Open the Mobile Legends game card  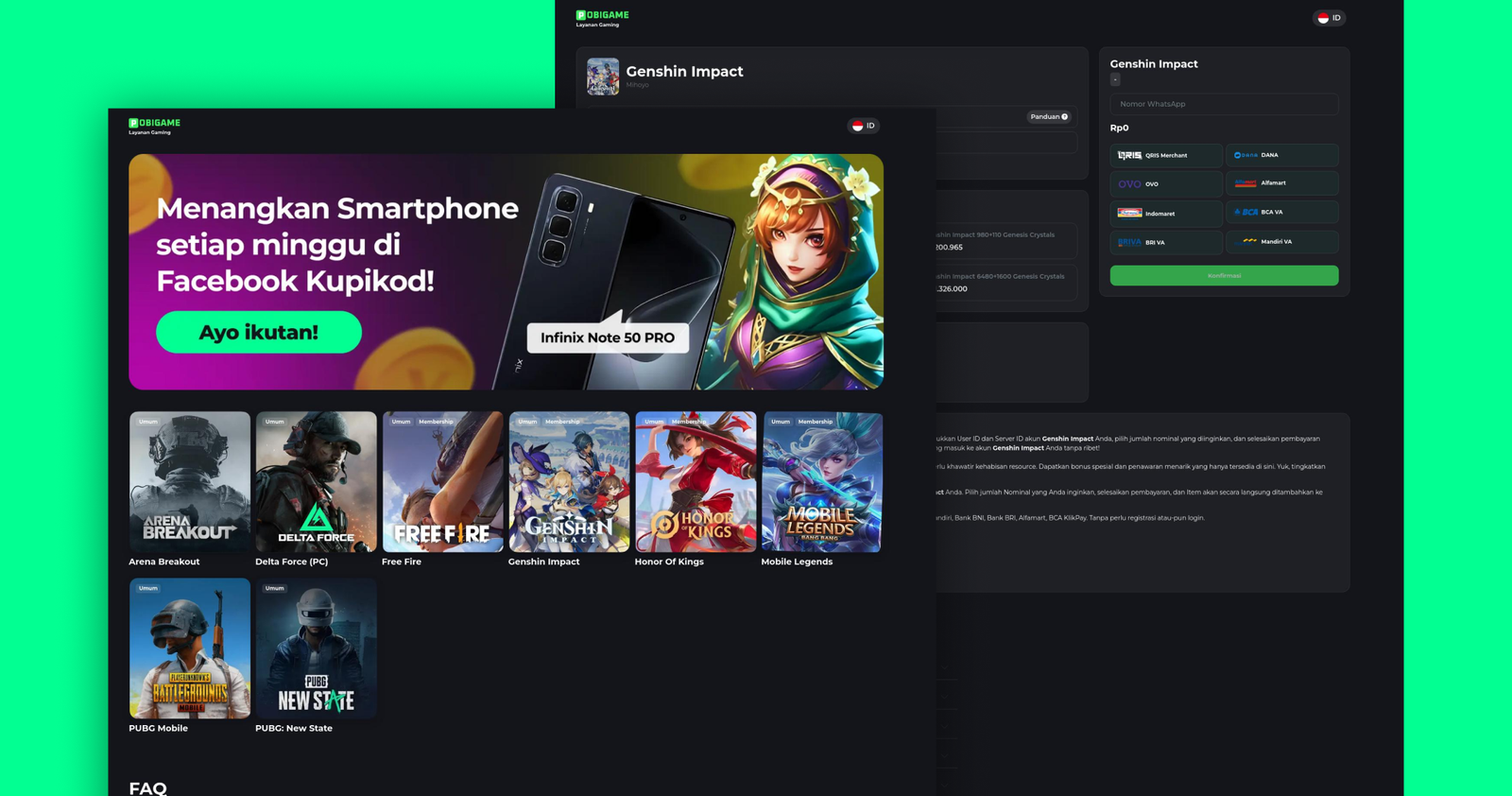821,482
